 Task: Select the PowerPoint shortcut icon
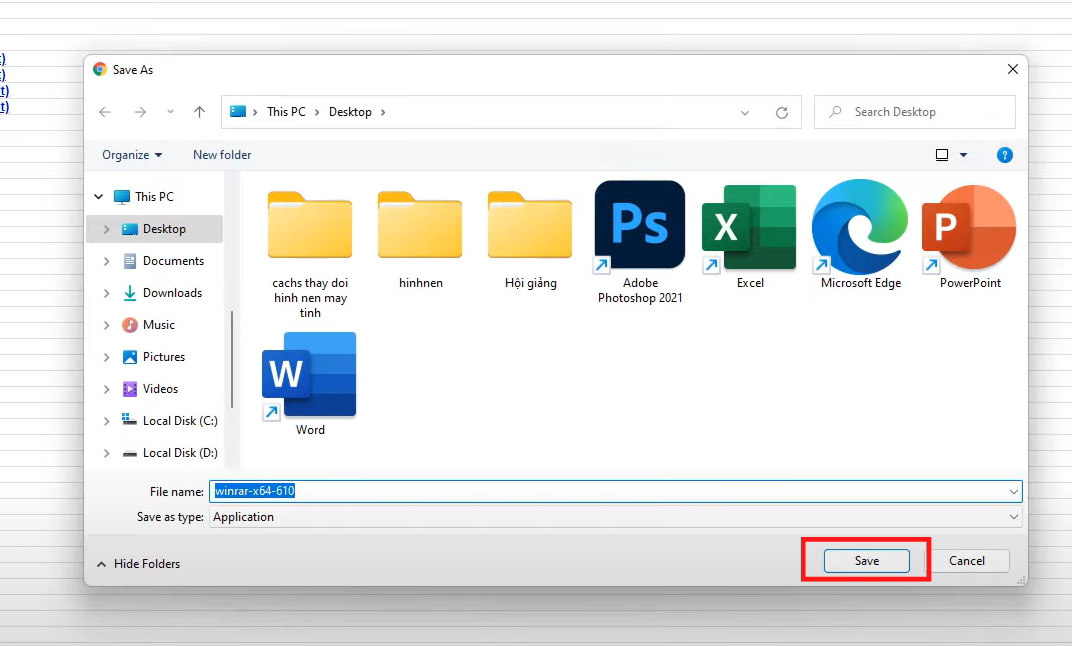(x=969, y=236)
